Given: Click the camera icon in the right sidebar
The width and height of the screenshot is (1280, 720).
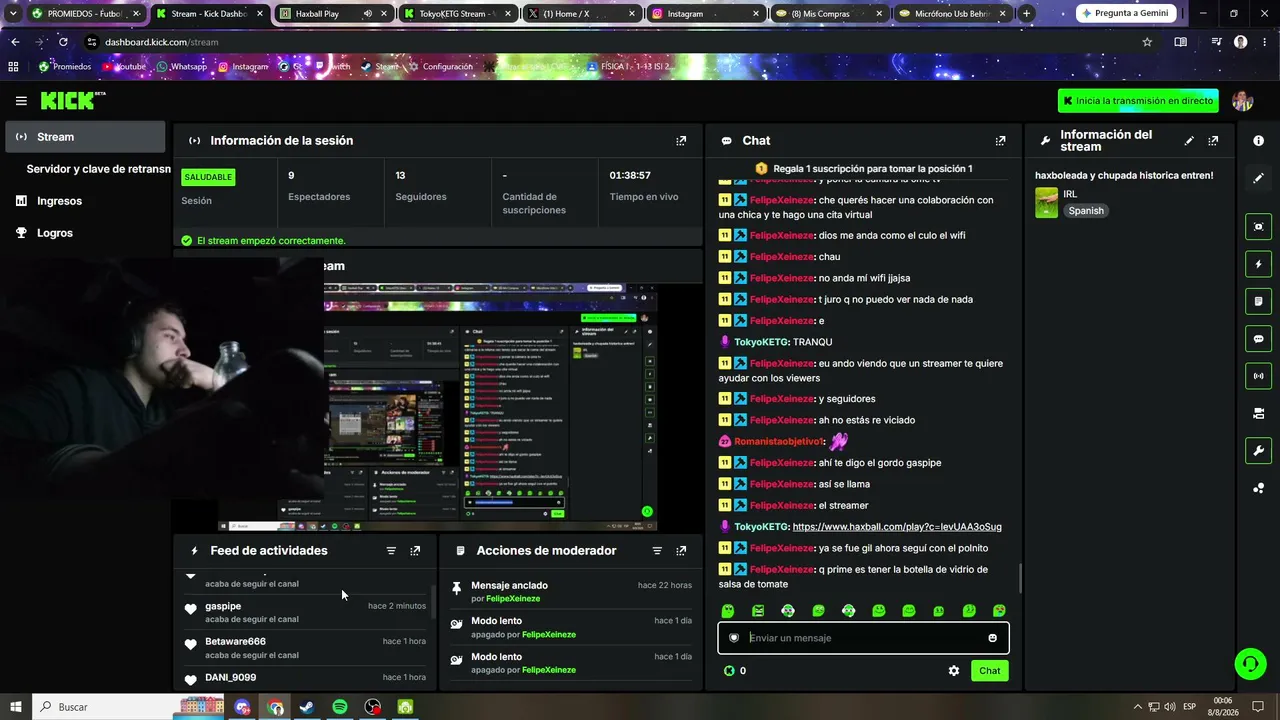Looking at the screenshot, I should pos(1258,413).
